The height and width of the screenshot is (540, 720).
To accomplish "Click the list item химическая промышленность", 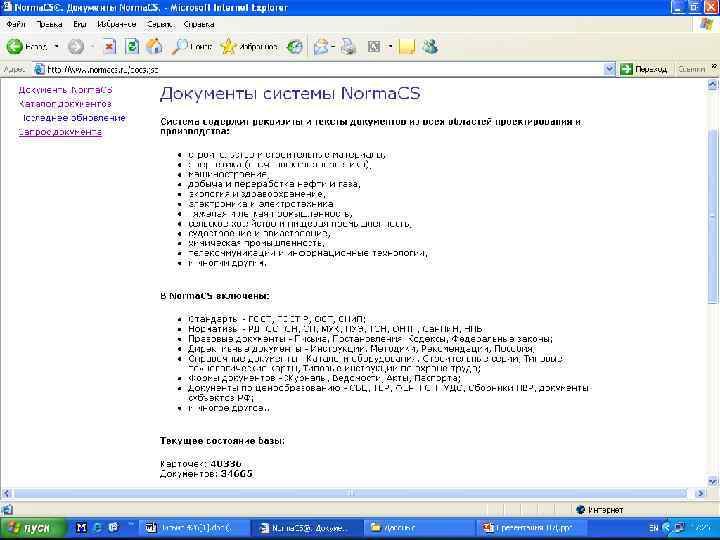I will pyautogui.click(x=256, y=243).
